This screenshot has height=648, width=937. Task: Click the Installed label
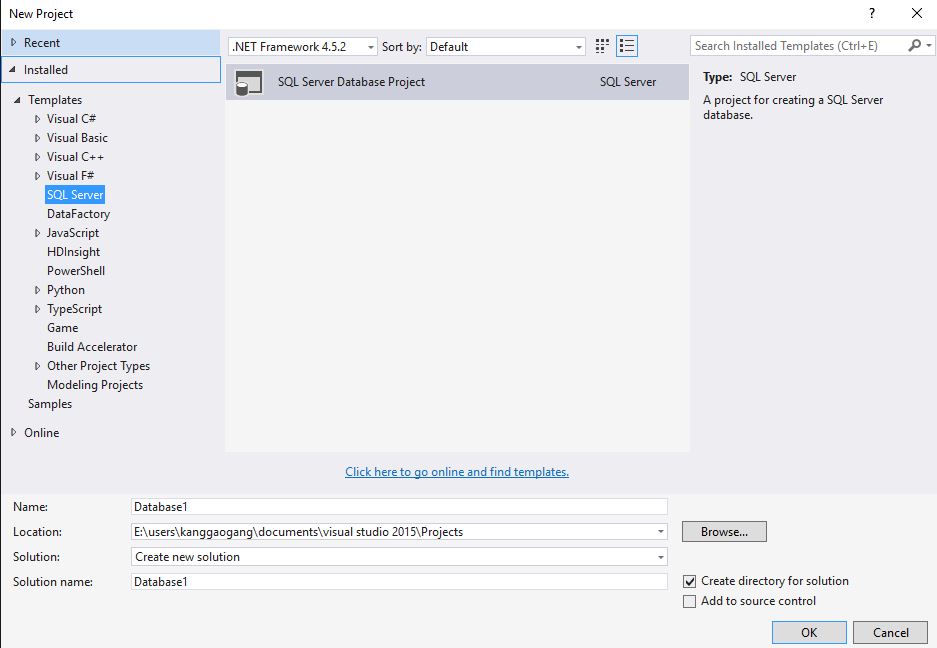coord(46,69)
